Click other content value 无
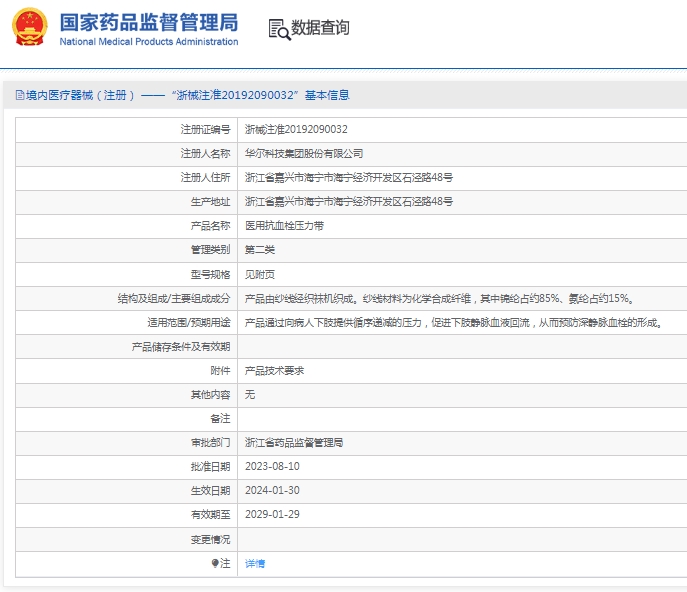Image resolution: width=687 pixels, height=592 pixels. tap(250, 395)
